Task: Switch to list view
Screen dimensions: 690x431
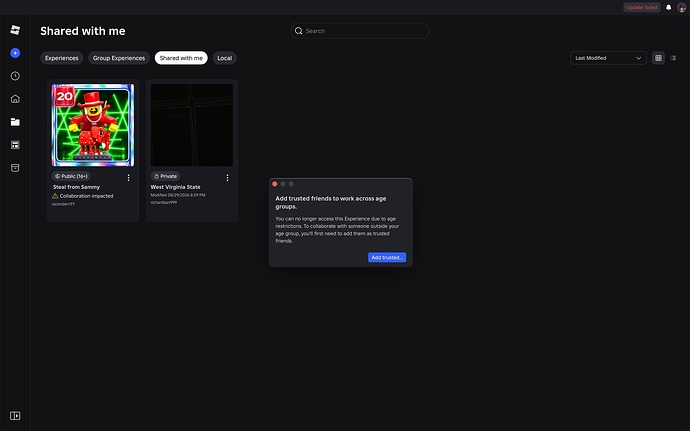Action: 673,58
